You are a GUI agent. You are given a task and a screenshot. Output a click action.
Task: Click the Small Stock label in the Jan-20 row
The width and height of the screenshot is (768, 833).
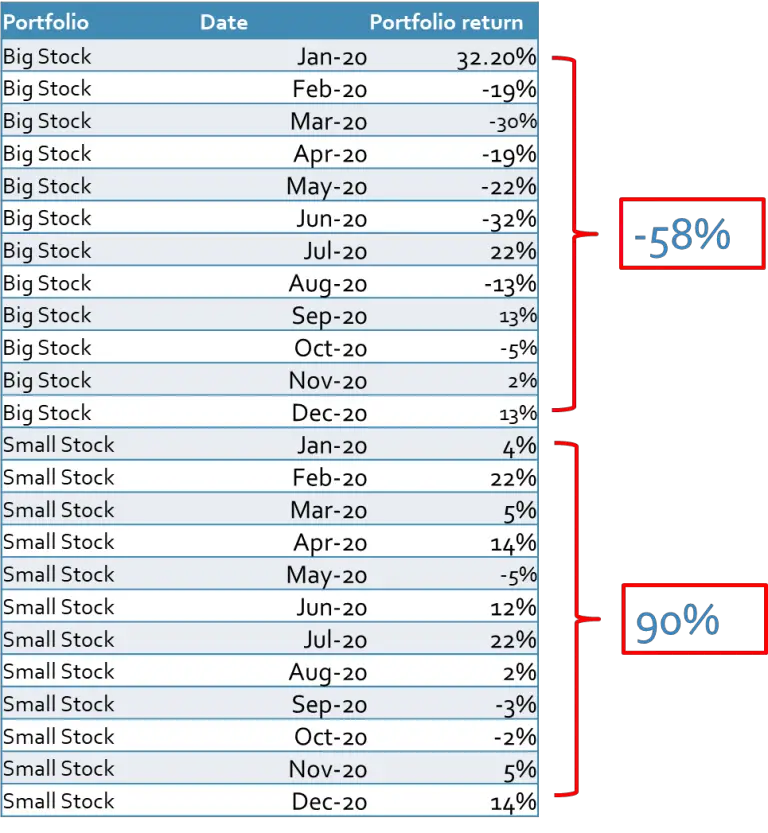[59, 445]
